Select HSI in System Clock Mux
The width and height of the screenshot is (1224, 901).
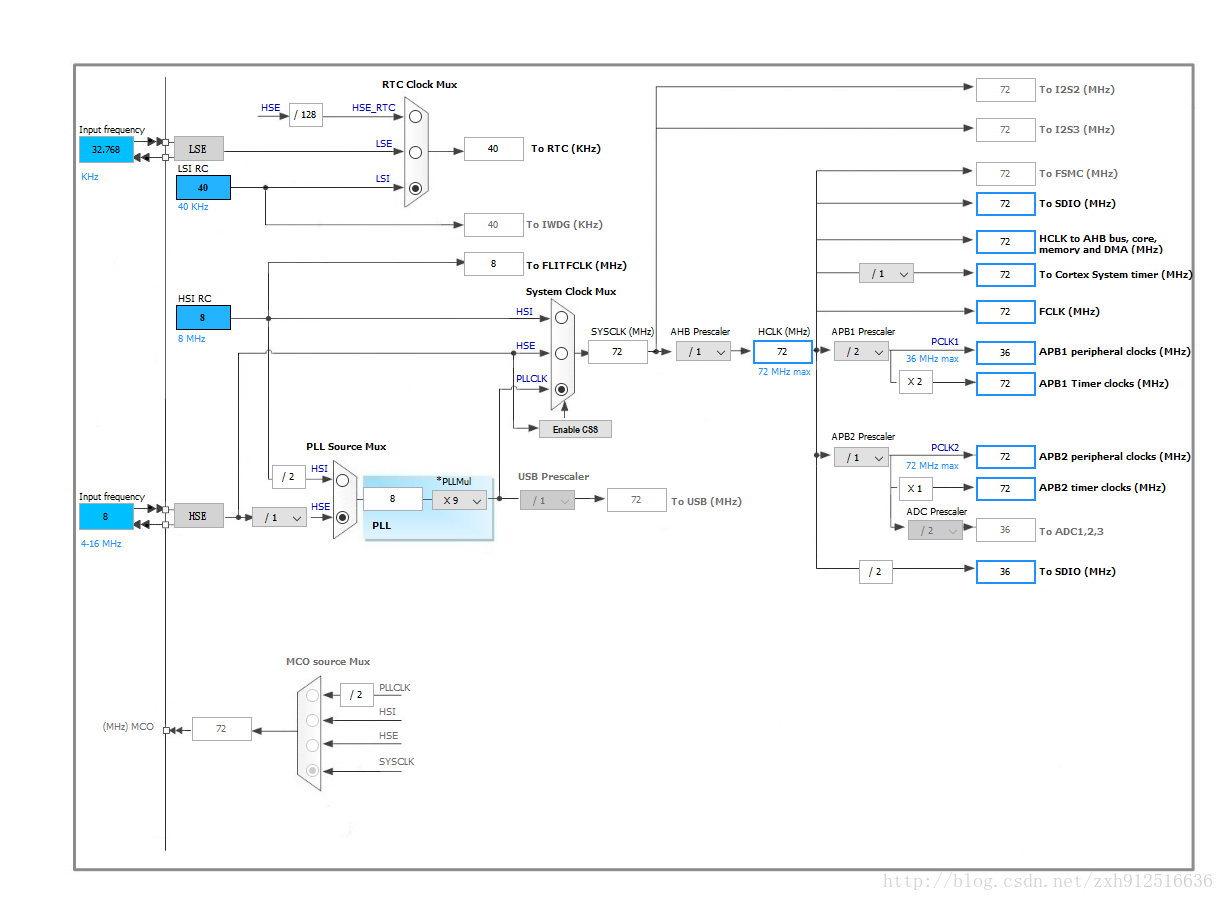(562, 317)
